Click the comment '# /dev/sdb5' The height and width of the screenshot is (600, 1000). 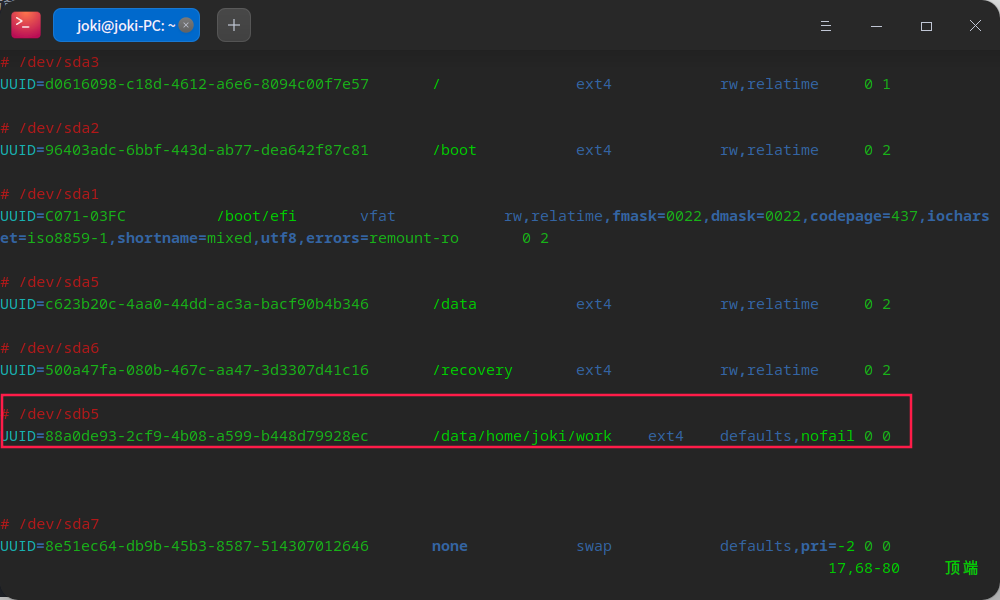50,414
